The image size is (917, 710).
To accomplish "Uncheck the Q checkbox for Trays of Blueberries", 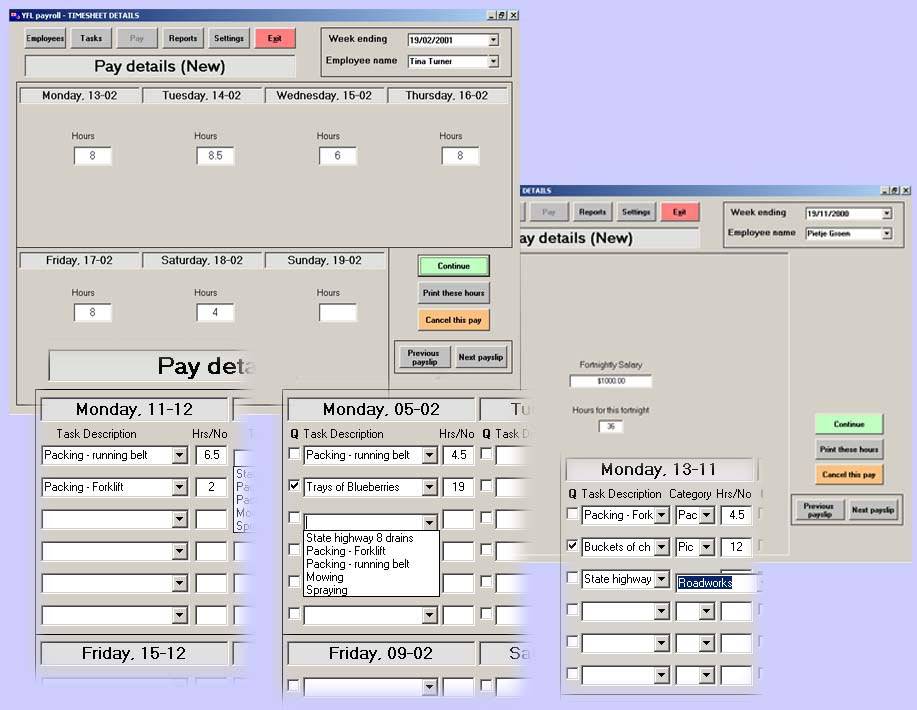I will (x=294, y=486).
